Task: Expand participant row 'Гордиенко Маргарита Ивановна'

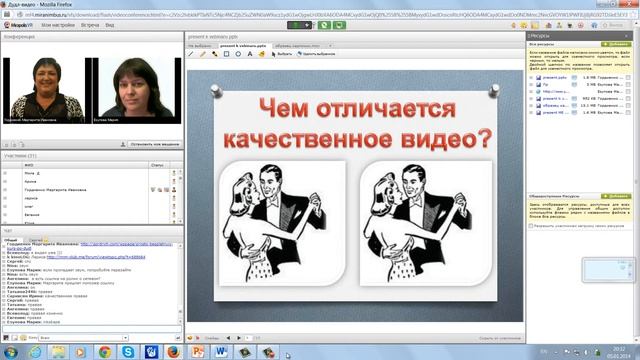Action: [5, 190]
